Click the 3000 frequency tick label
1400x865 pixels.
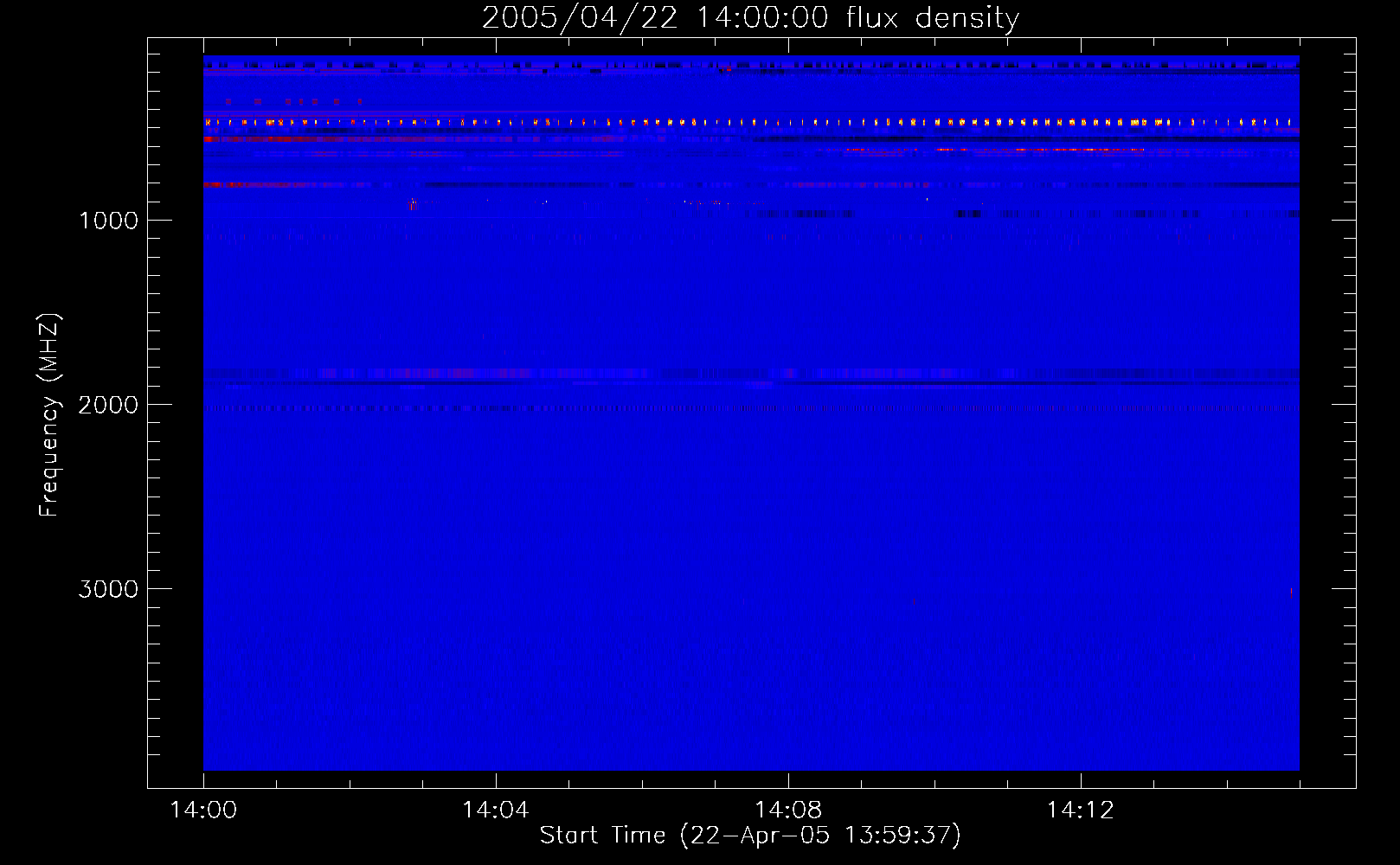[x=108, y=589]
